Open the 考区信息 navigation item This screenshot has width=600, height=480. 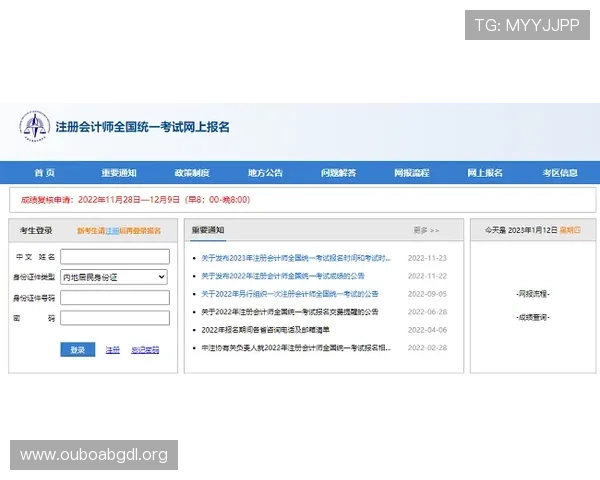pyautogui.click(x=560, y=173)
